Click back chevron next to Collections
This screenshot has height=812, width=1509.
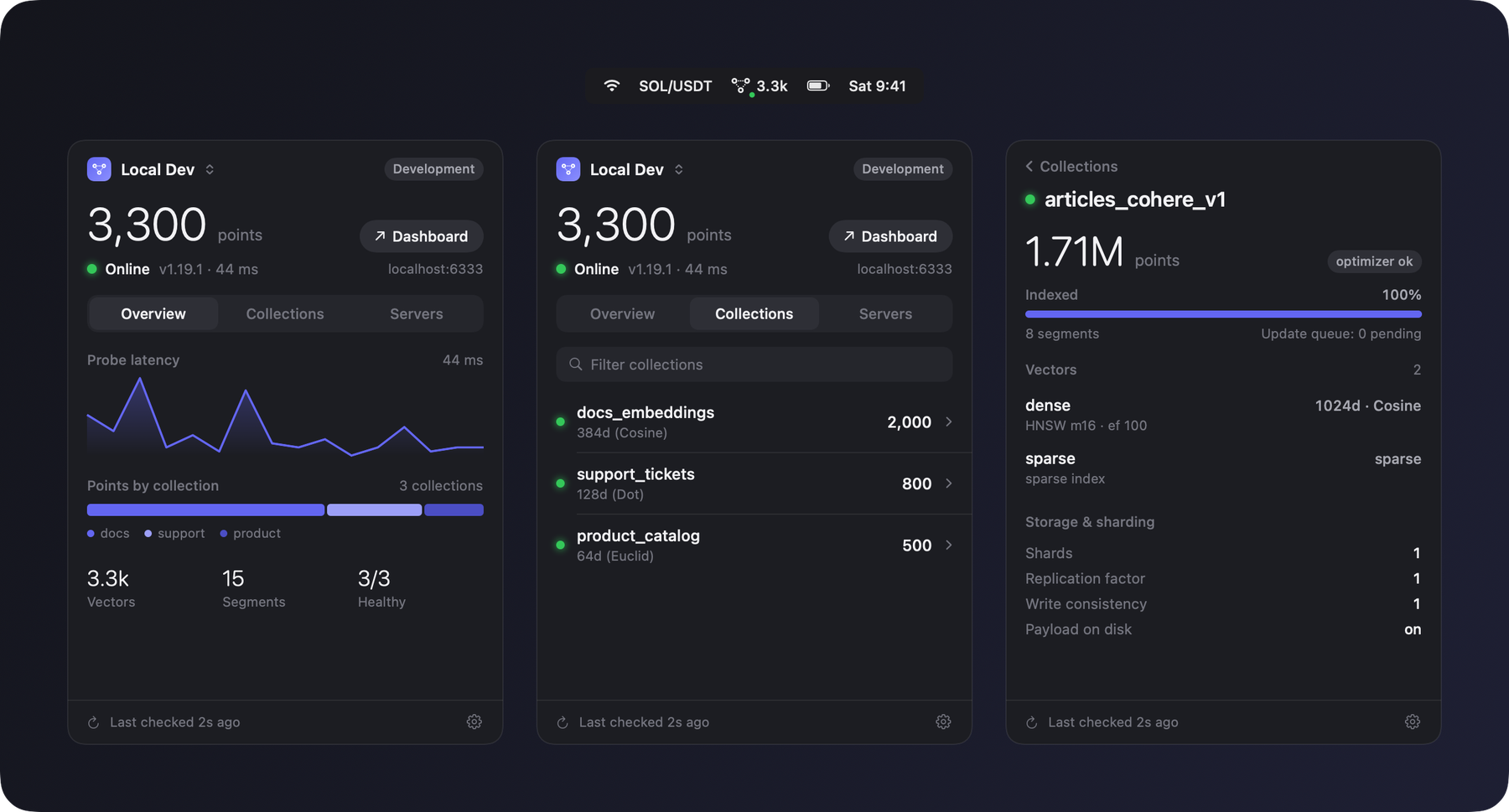click(x=1029, y=166)
